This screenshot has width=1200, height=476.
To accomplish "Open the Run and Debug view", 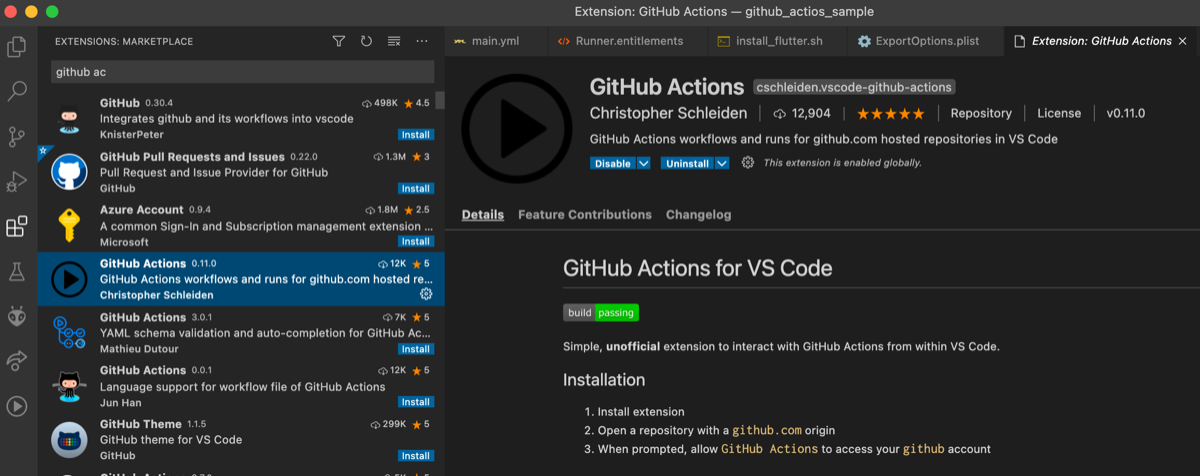I will pos(17,182).
